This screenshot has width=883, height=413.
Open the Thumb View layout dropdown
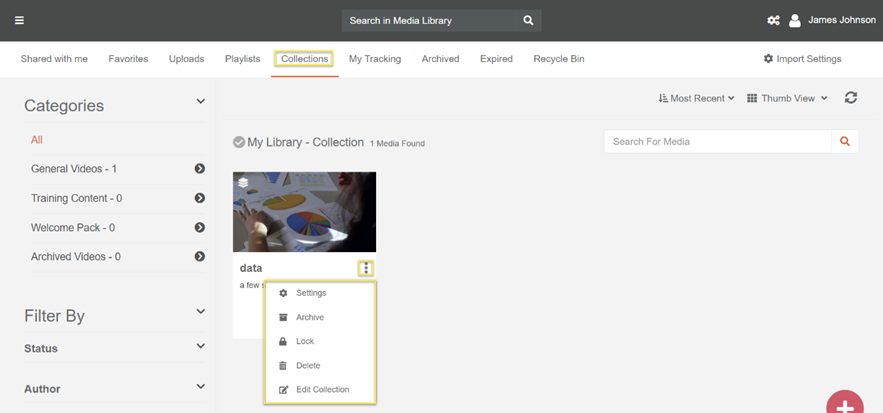point(788,98)
